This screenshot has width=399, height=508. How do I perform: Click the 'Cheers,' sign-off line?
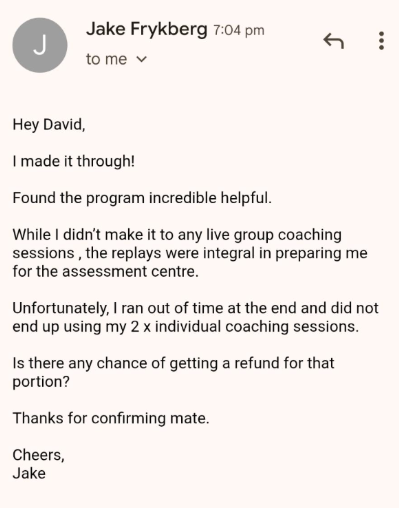(38, 455)
